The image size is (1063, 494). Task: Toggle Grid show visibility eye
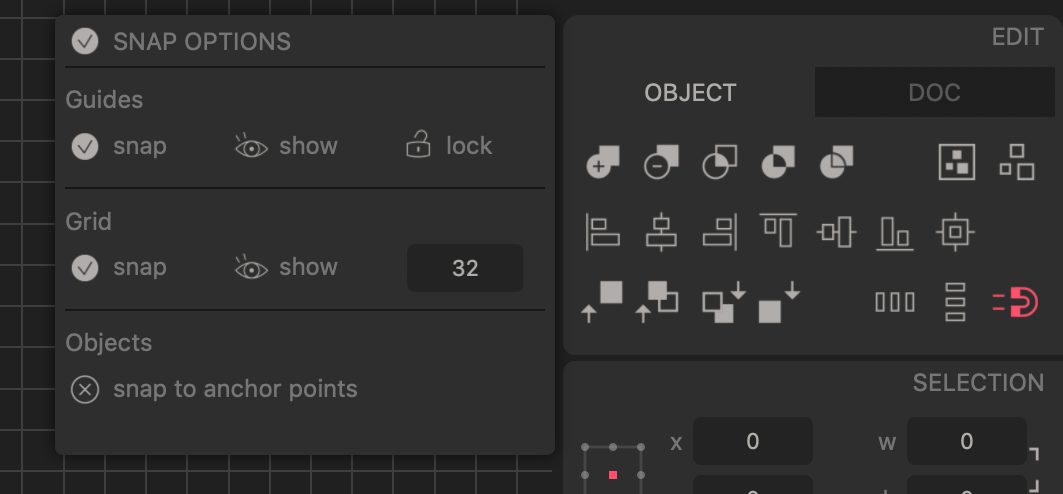(251, 268)
